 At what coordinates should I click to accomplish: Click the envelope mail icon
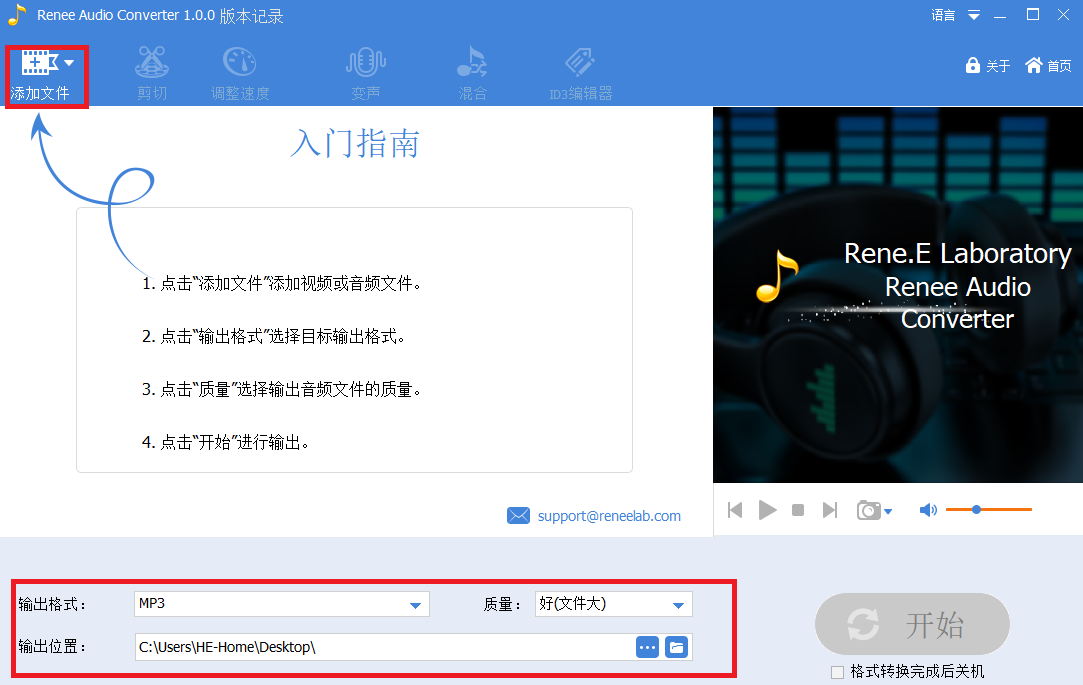(x=518, y=516)
